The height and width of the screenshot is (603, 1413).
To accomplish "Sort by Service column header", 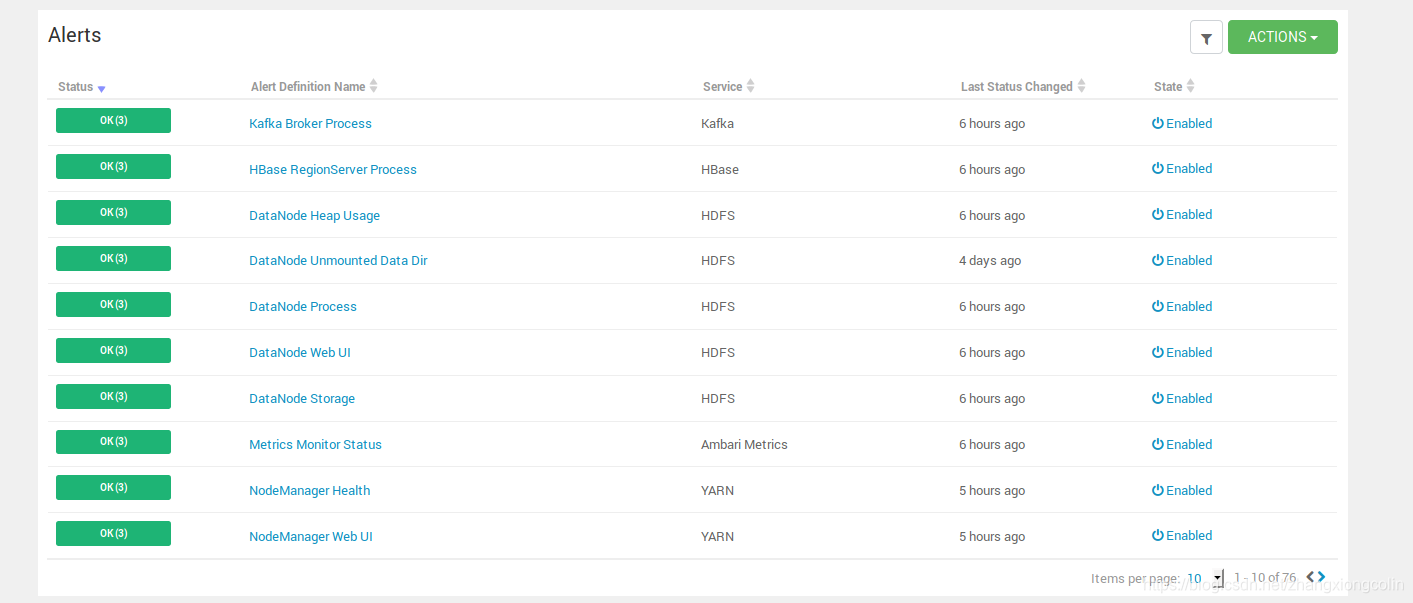I will tap(729, 87).
